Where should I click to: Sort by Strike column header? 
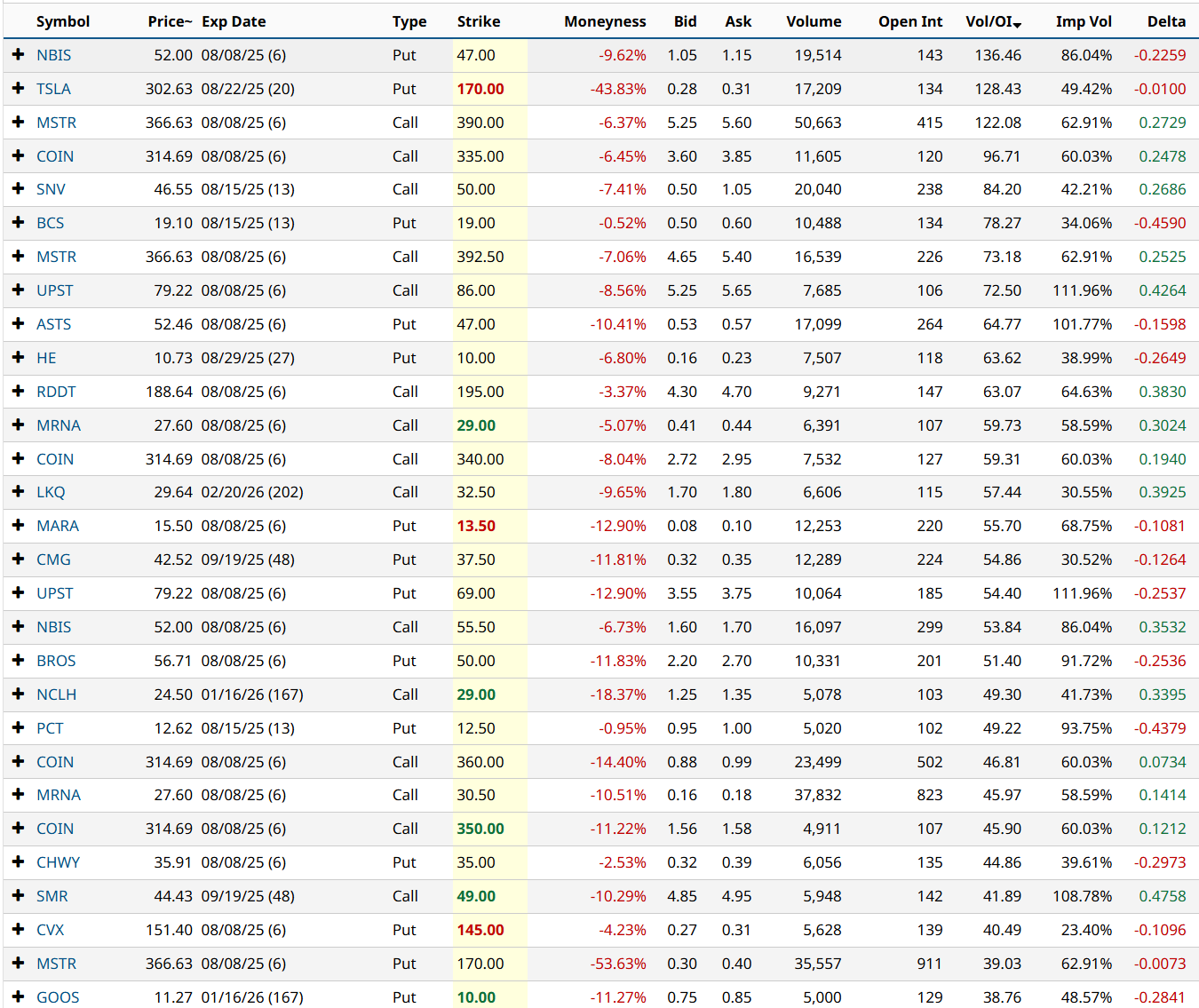click(479, 22)
